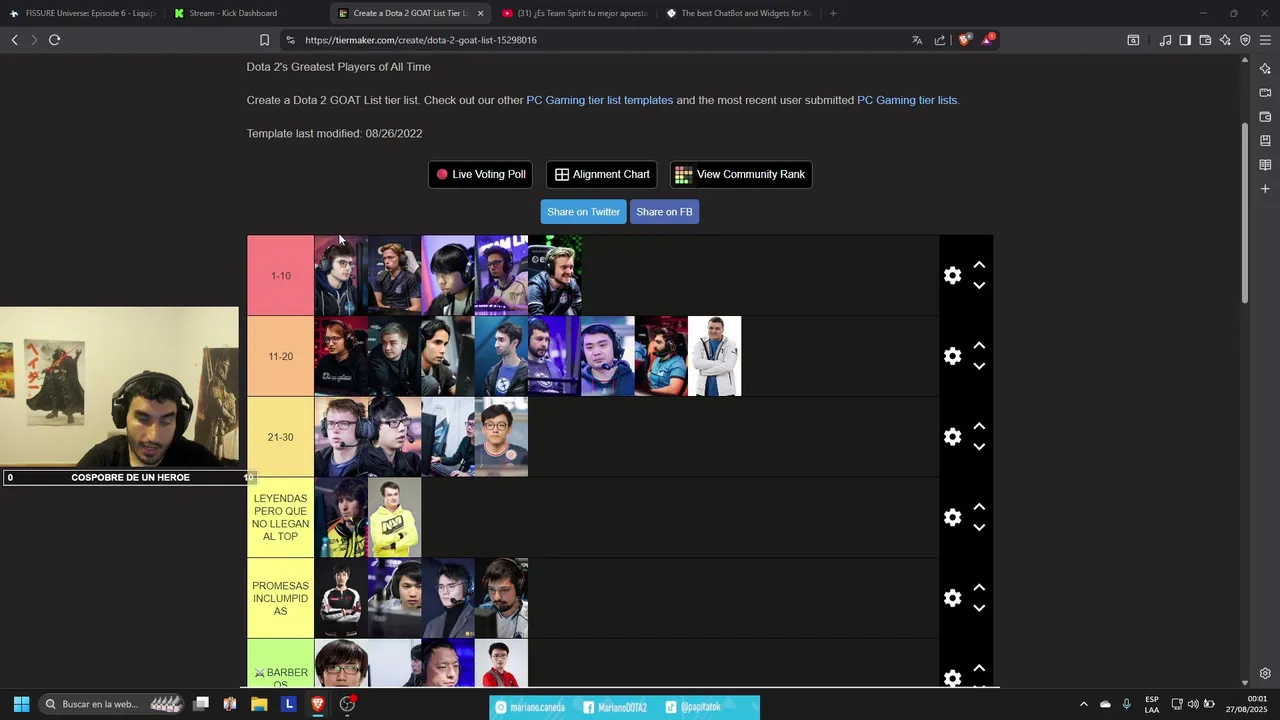Click the Buscar en la web search box
The width and height of the screenshot is (1280, 720).
[x=112, y=704]
